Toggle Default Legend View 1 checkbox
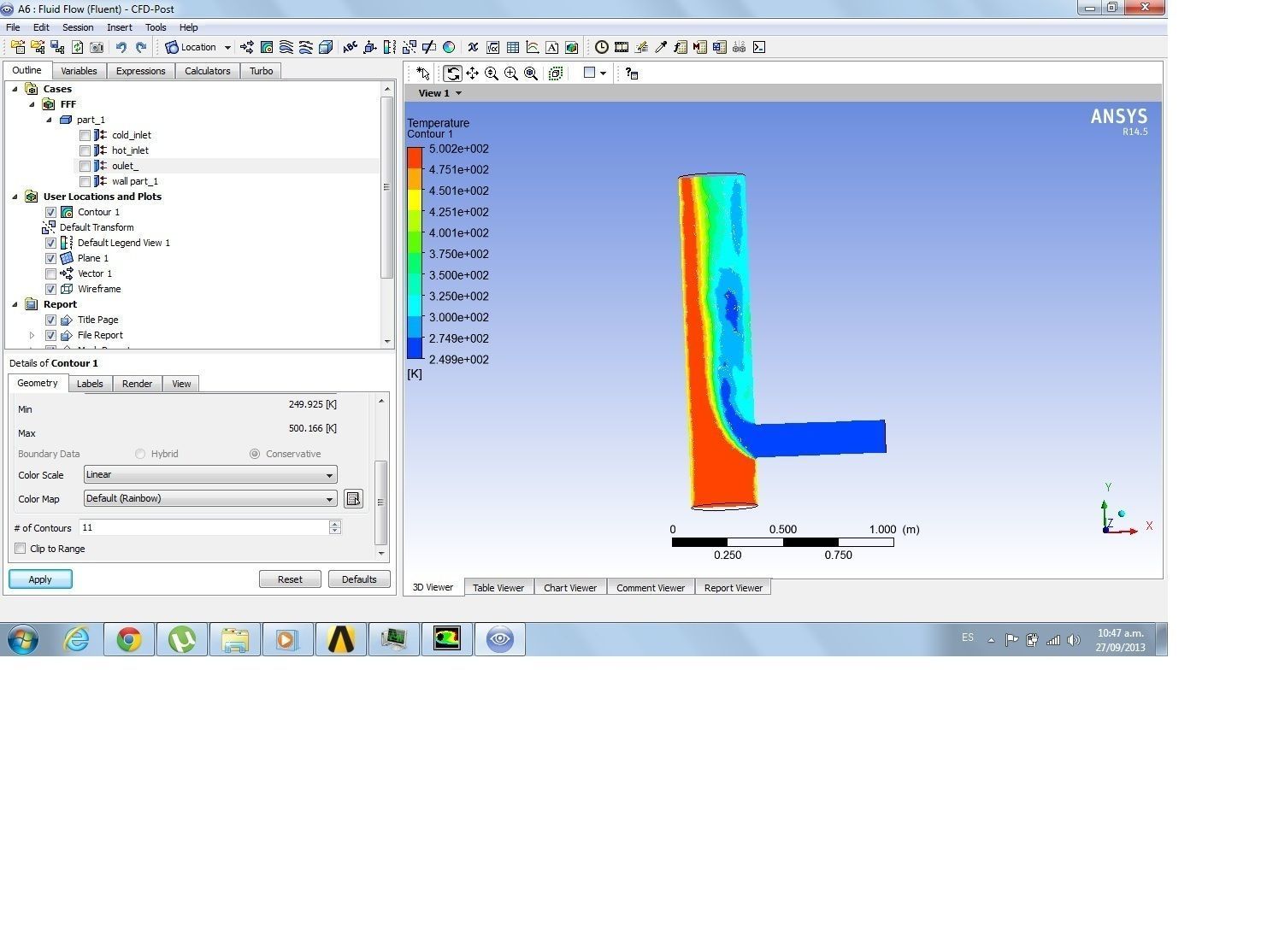1279x952 pixels. (50, 243)
